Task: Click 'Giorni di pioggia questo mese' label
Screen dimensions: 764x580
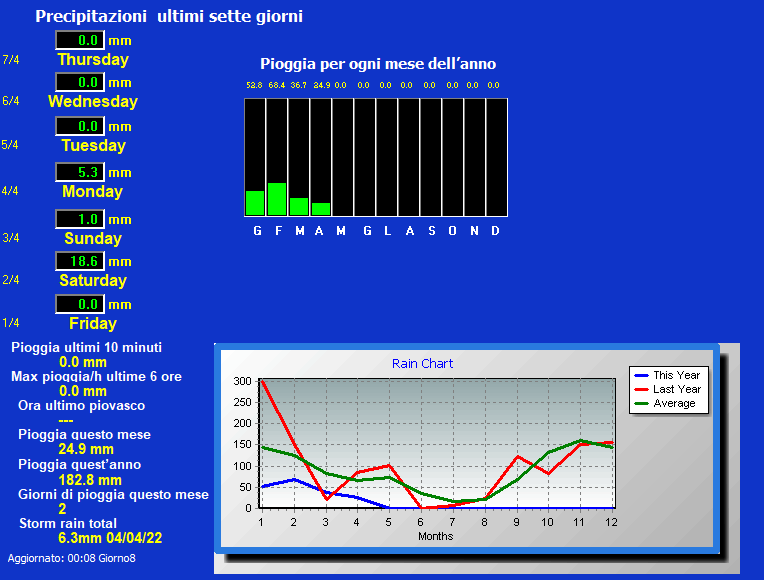Action: tap(113, 495)
